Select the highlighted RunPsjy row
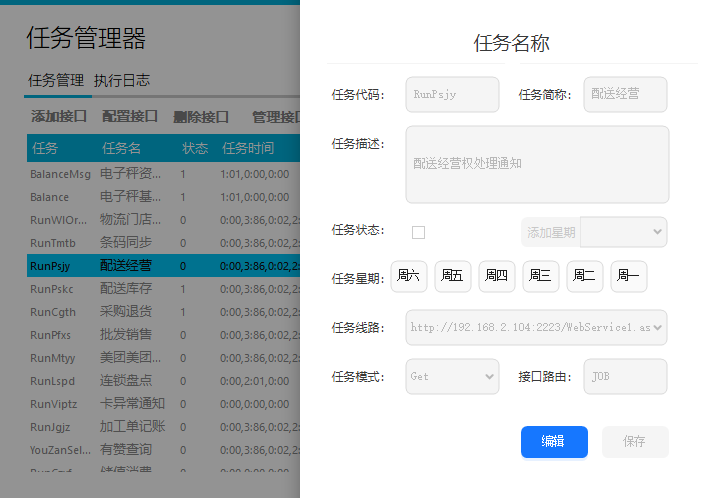The height and width of the screenshot is (498, 725). [163, 266]
